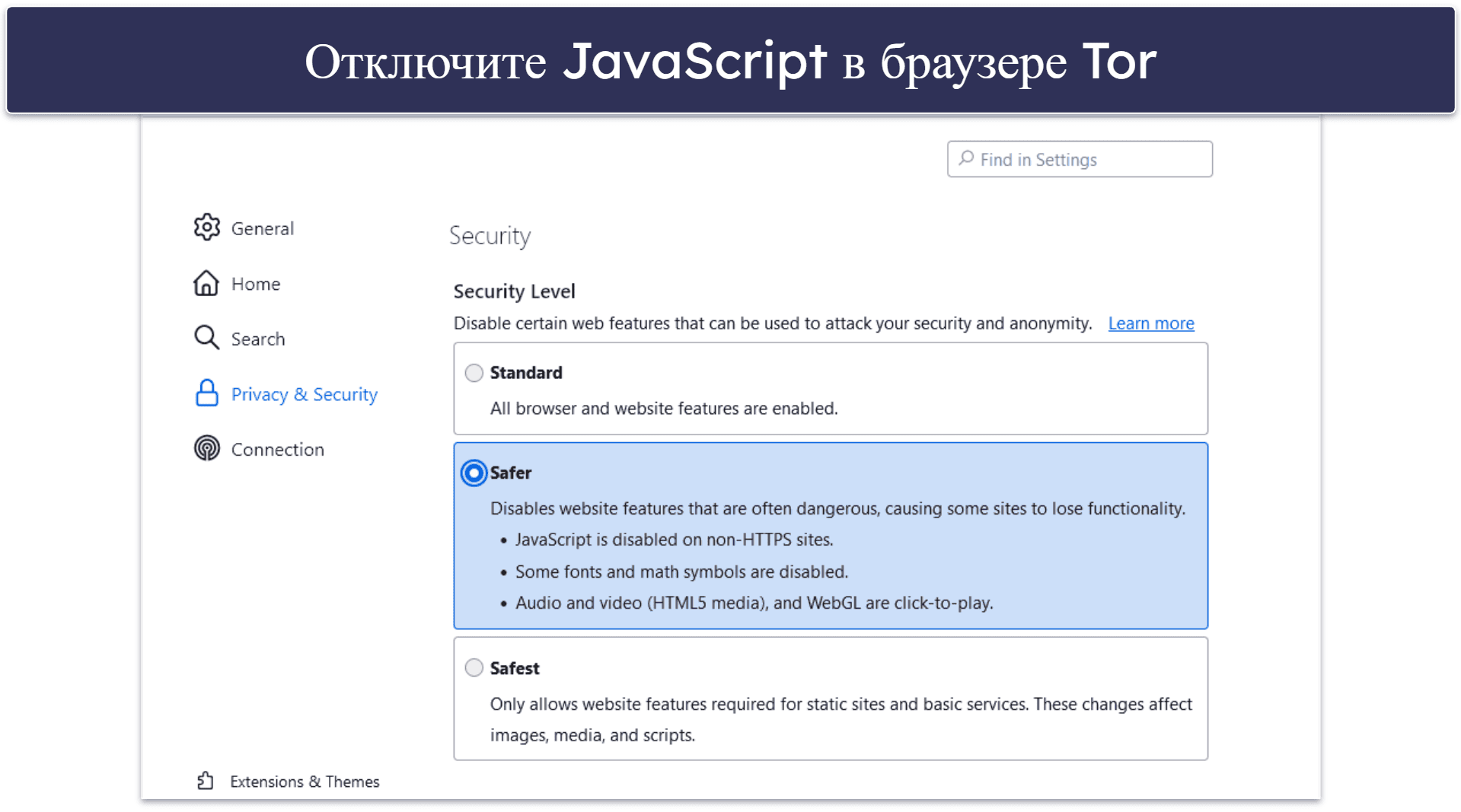Click the magnifier icon in Find in Settings

pyautogui.click(x=966, y=158)
